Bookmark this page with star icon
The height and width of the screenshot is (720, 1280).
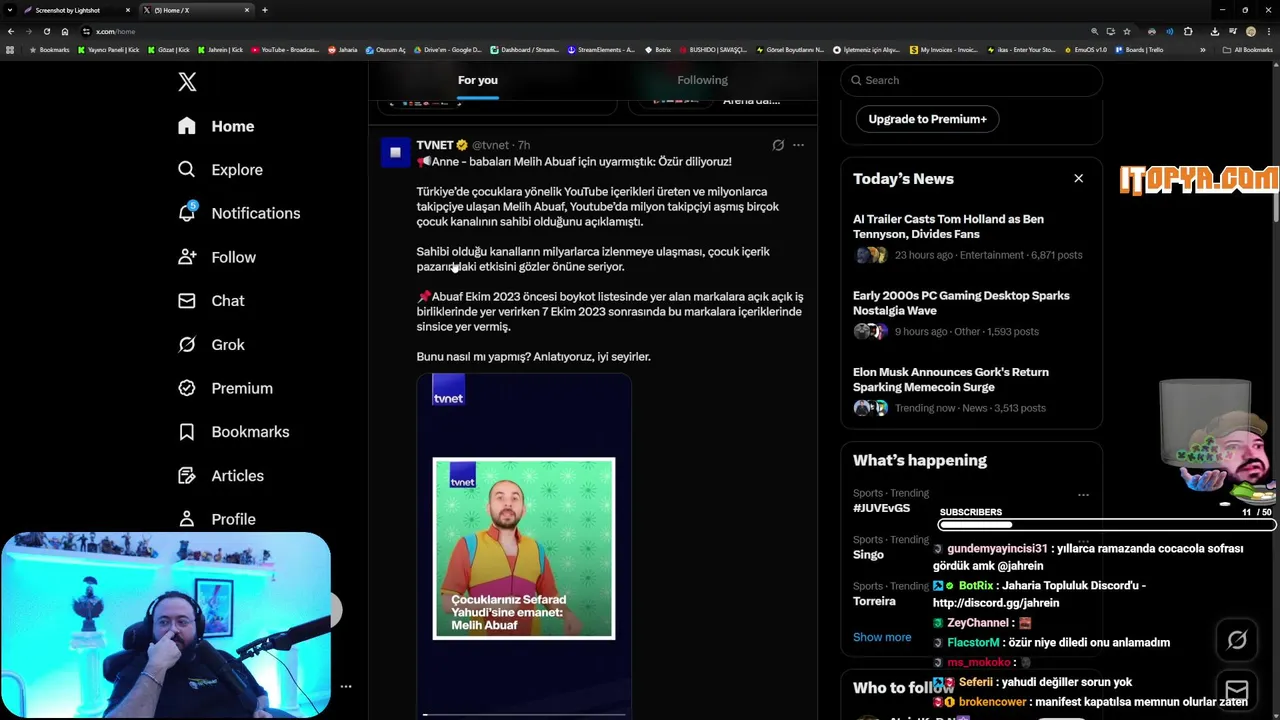[x=1127, y=31]
